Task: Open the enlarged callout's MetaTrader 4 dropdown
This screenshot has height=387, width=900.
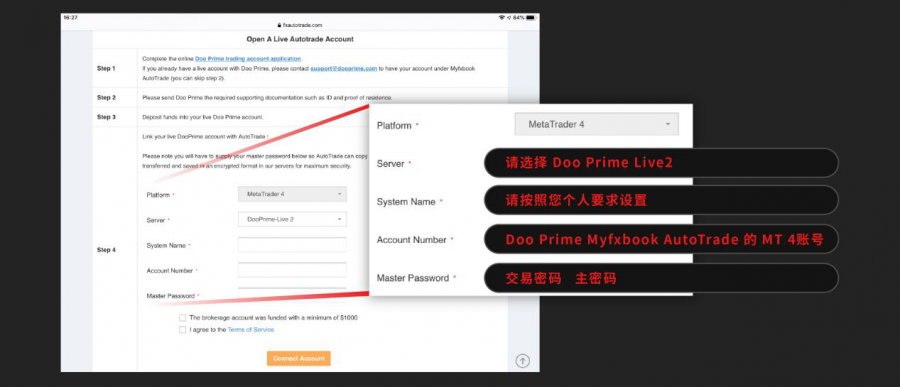Action: (x=596, y=124)
